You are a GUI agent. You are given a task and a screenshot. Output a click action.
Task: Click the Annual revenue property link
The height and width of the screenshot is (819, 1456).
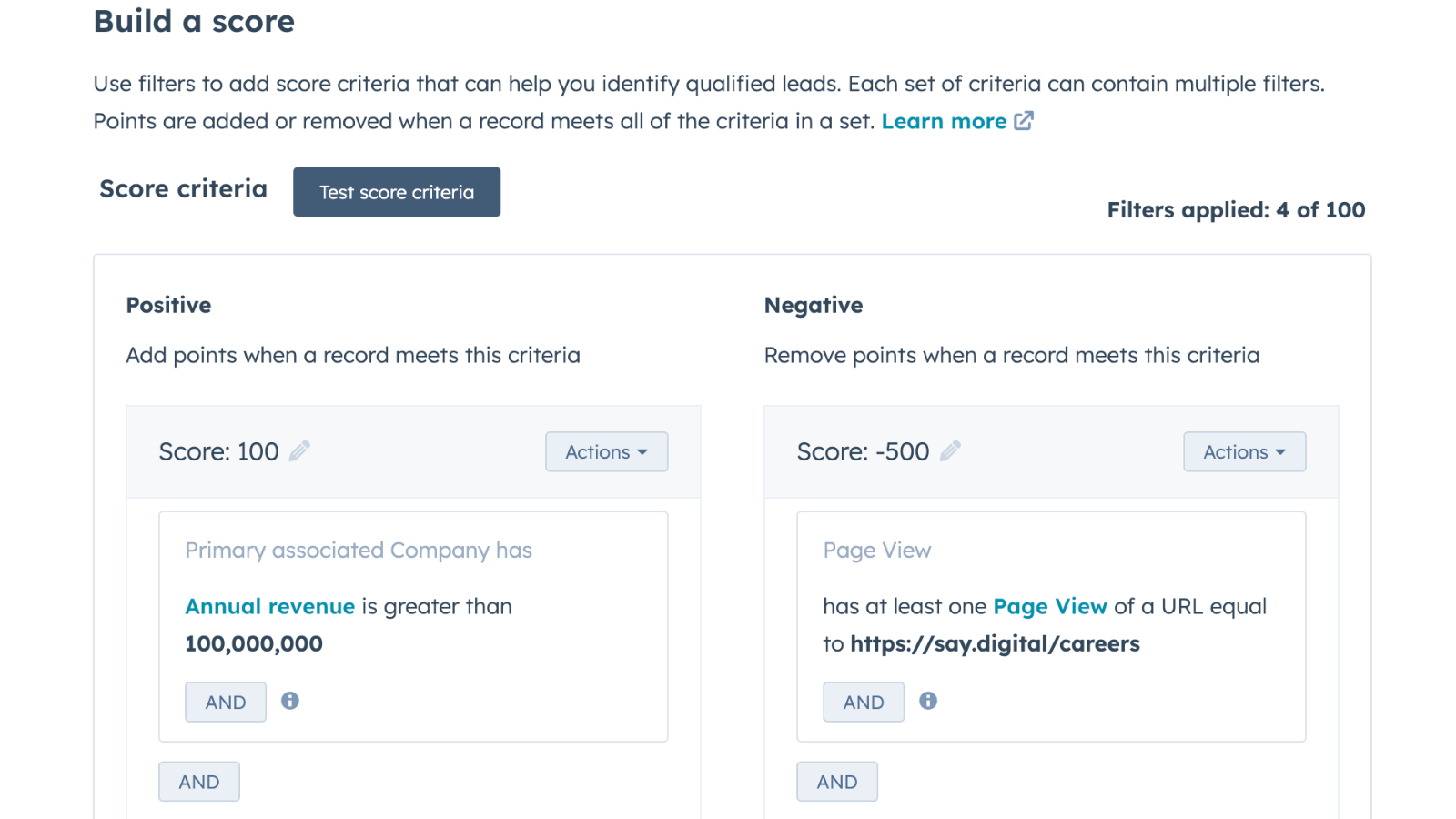[270, 607]
